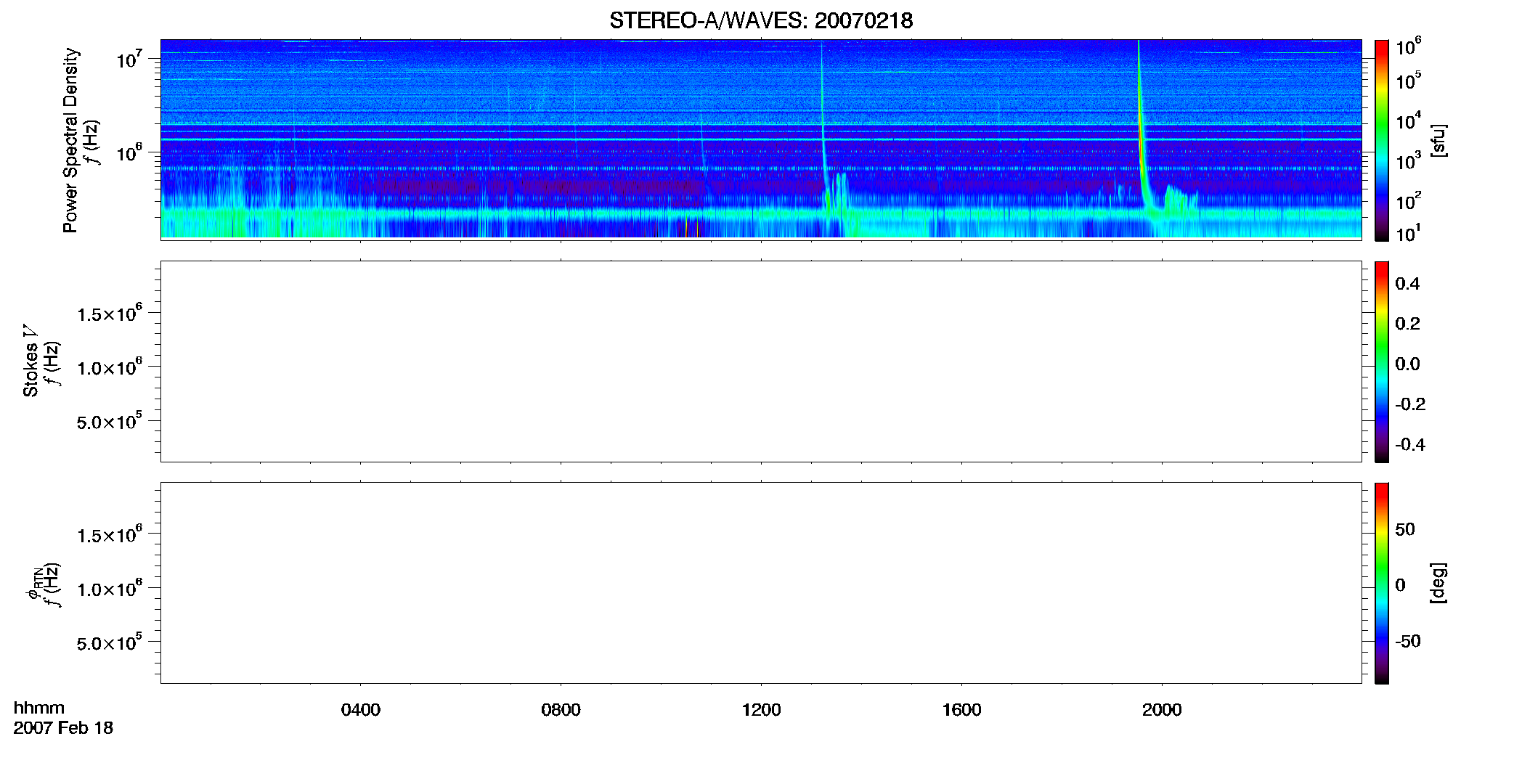Screen dimensions: 1522x784
Task: Click 0.0 on the Stokes color scale
Action: [1407, 364]
